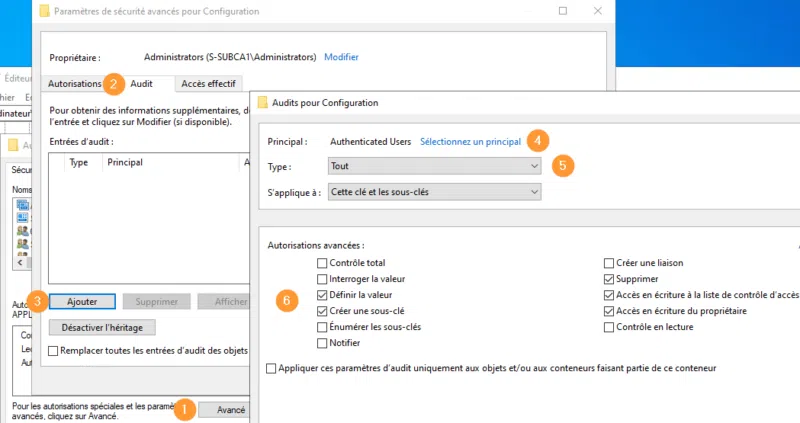Open the Type dropdown showing Tout
The width and height of the screenshot is (800, 423).
[x=434, y=166]
